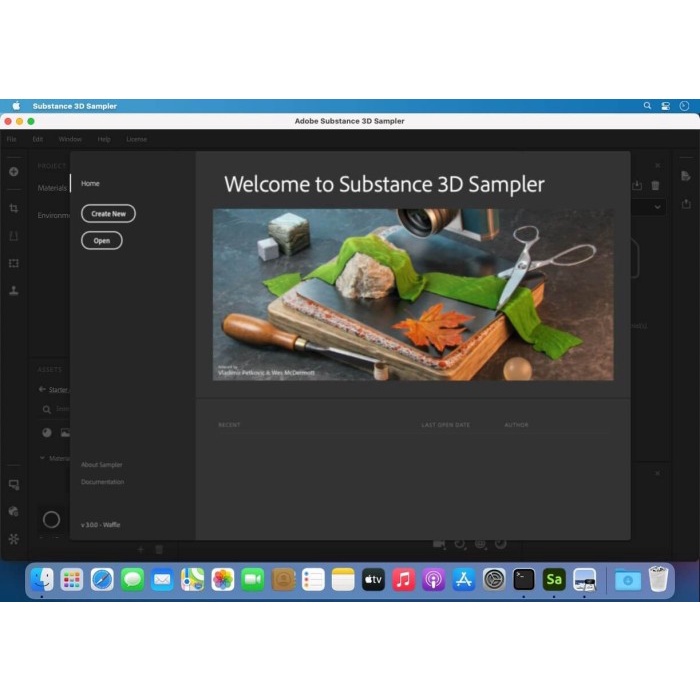
Task: Click the export document icon in right sidebar
Action: click(x=686, y=176)
